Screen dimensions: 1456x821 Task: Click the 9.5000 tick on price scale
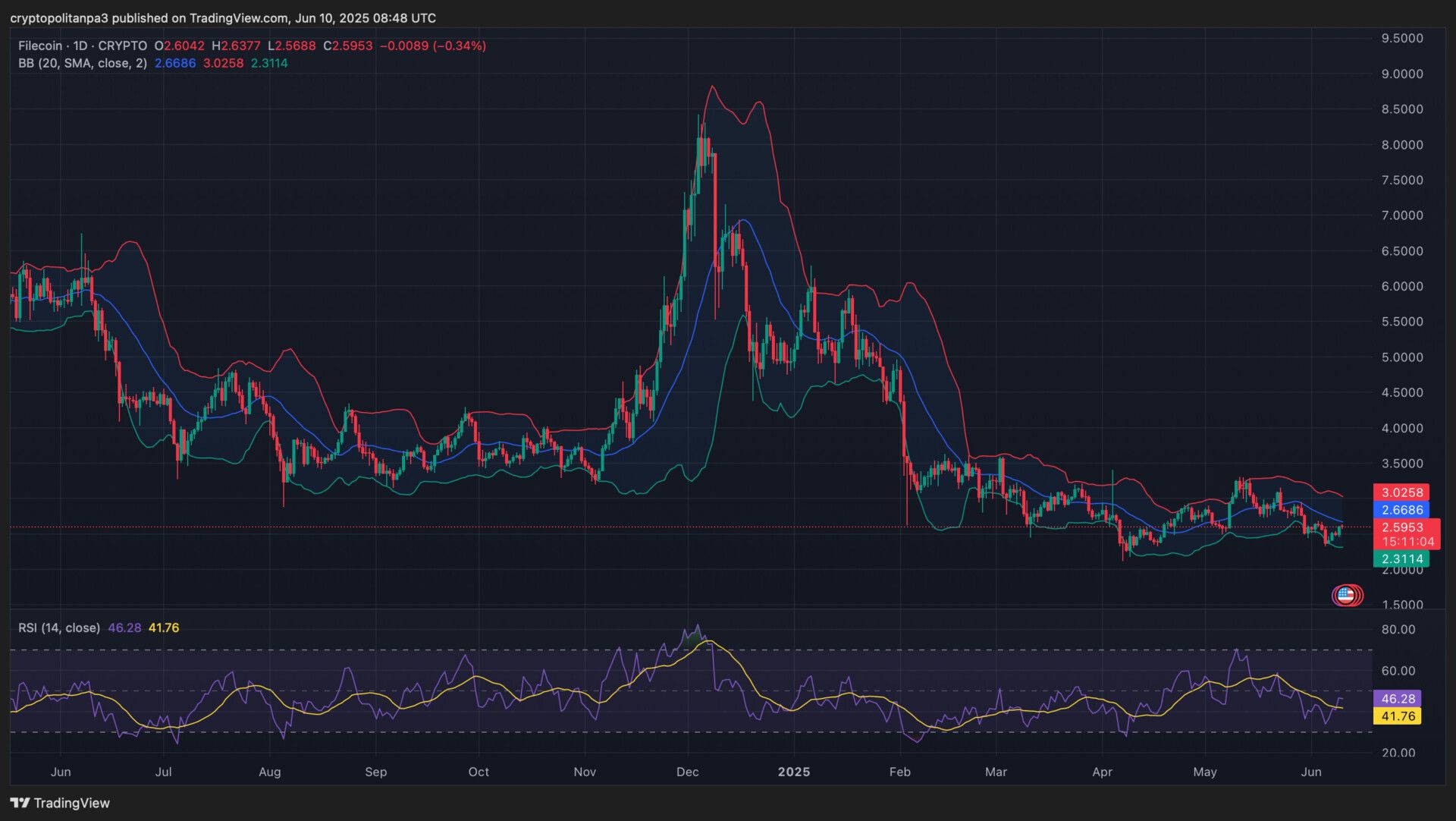point(1401,38)
